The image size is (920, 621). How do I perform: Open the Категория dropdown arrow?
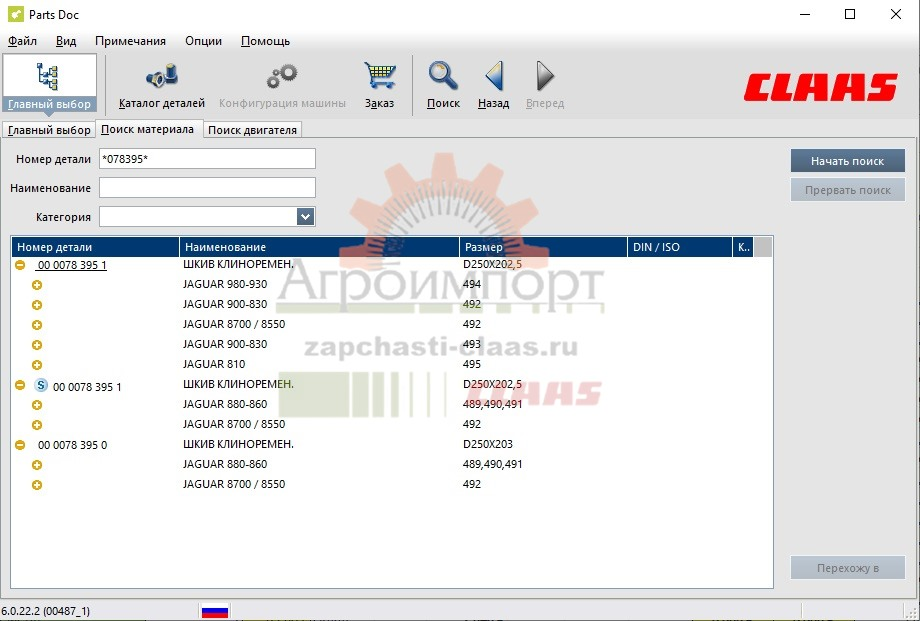(305, 217)
